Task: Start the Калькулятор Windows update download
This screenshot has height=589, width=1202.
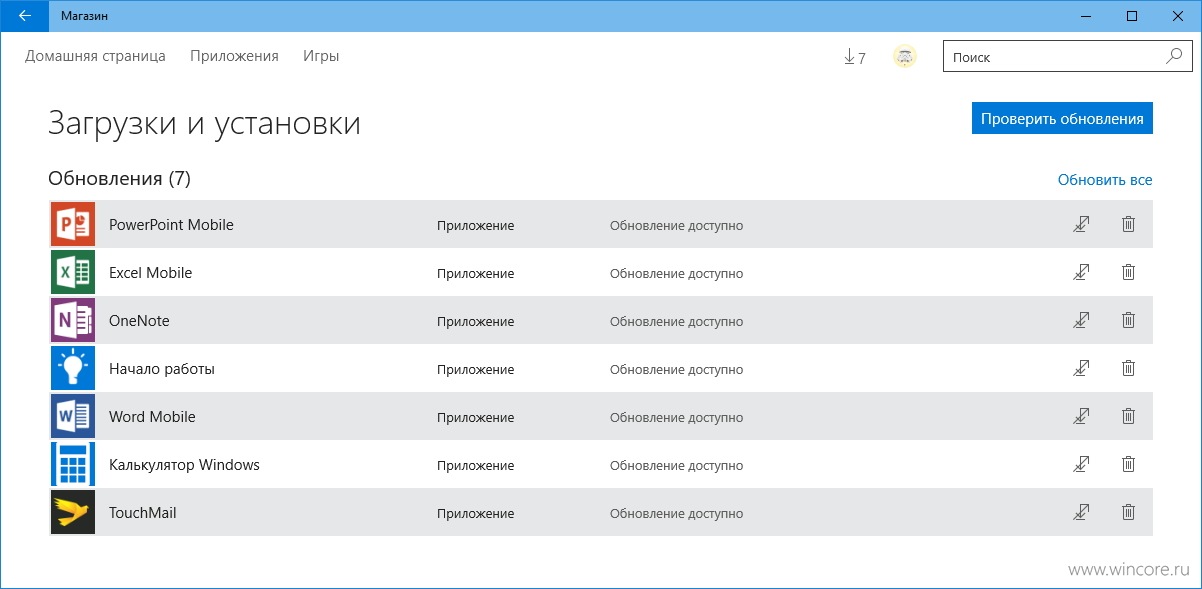Action: [1080, 465]
